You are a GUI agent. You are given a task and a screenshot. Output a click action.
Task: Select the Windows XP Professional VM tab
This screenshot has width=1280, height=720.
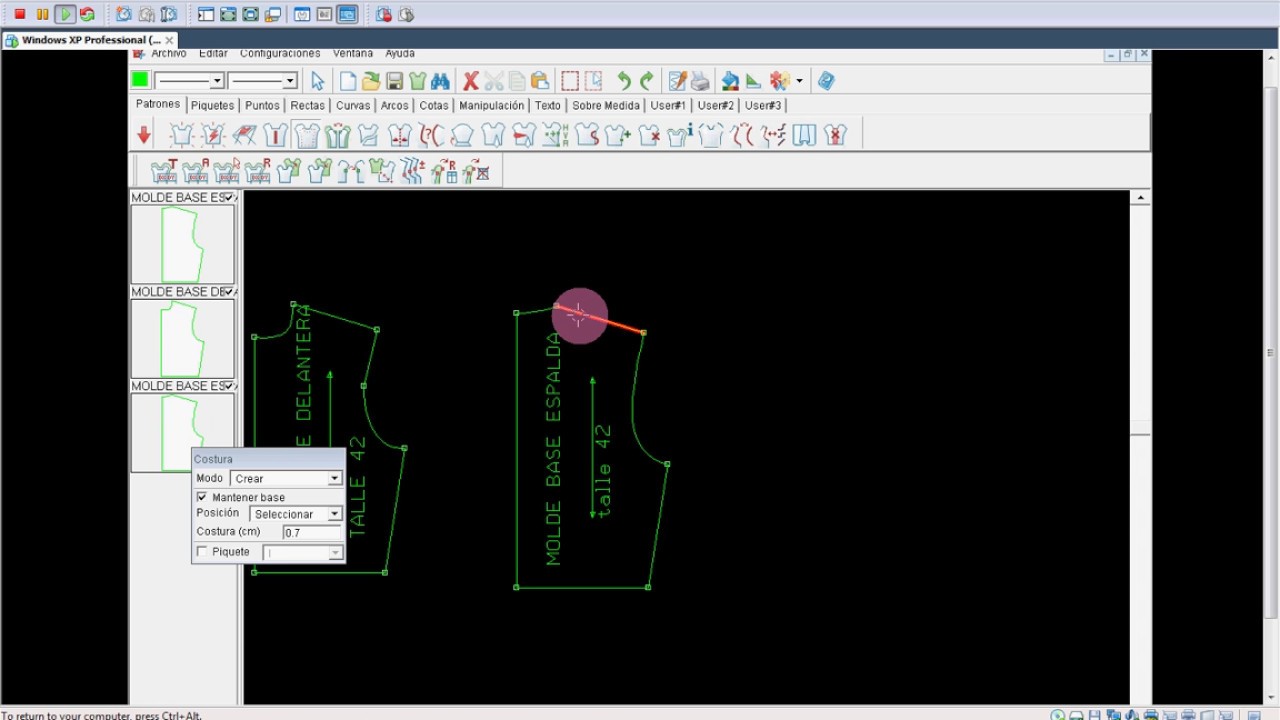[x=90, y=40]
